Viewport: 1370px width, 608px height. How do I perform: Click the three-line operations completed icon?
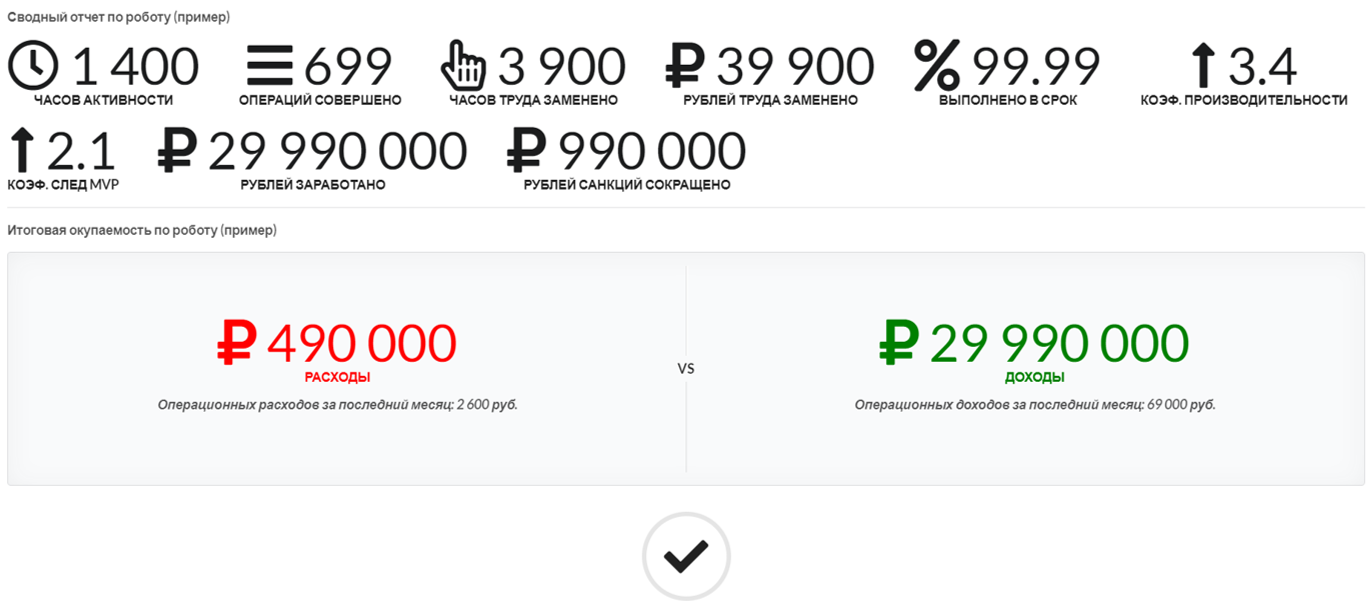pos(270,66)
